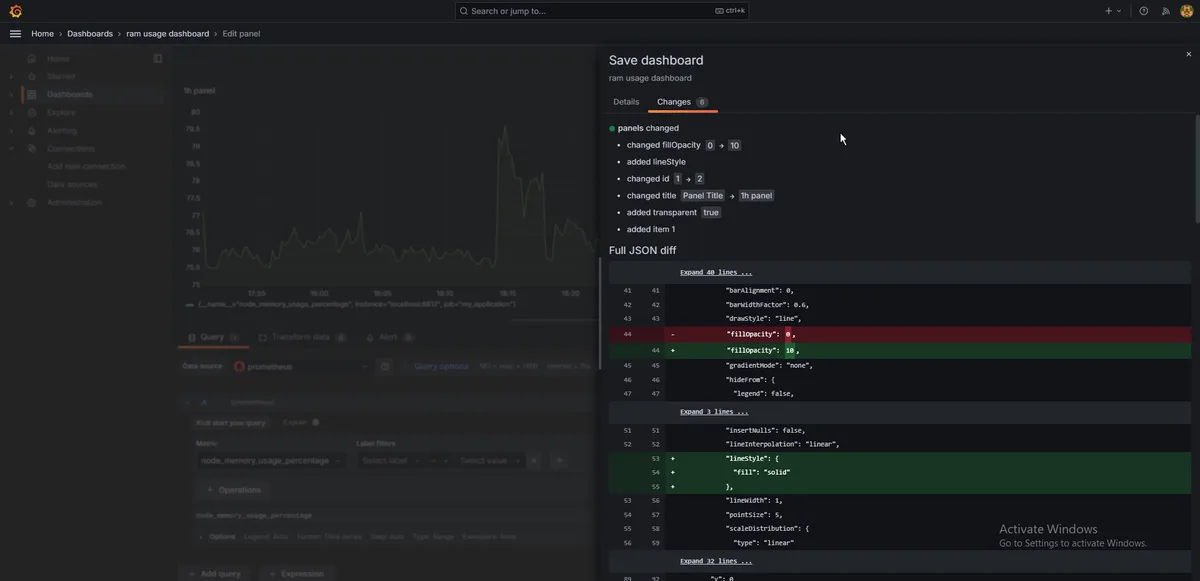Viewport: 1200px width, 581px height.
Task: Open the news feed RSS icon
Action: tap(1165, 11)
